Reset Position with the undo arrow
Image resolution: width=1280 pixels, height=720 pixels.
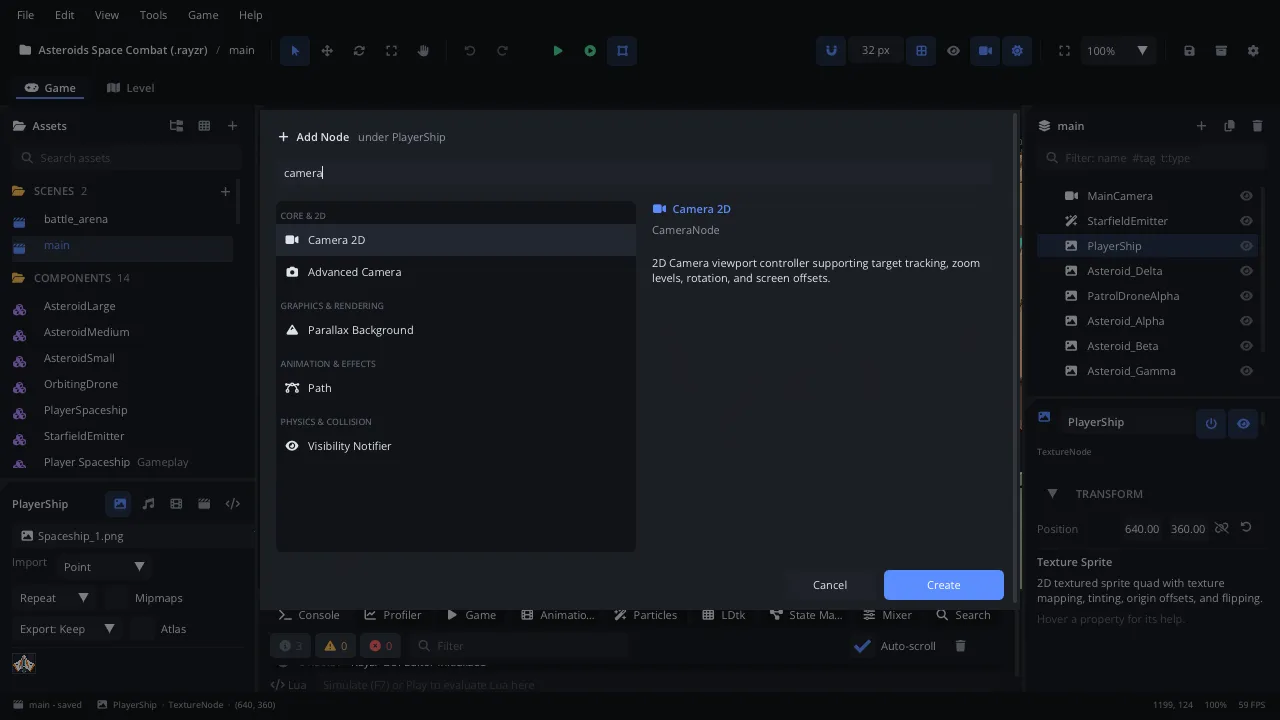[x=1246, y=528]
